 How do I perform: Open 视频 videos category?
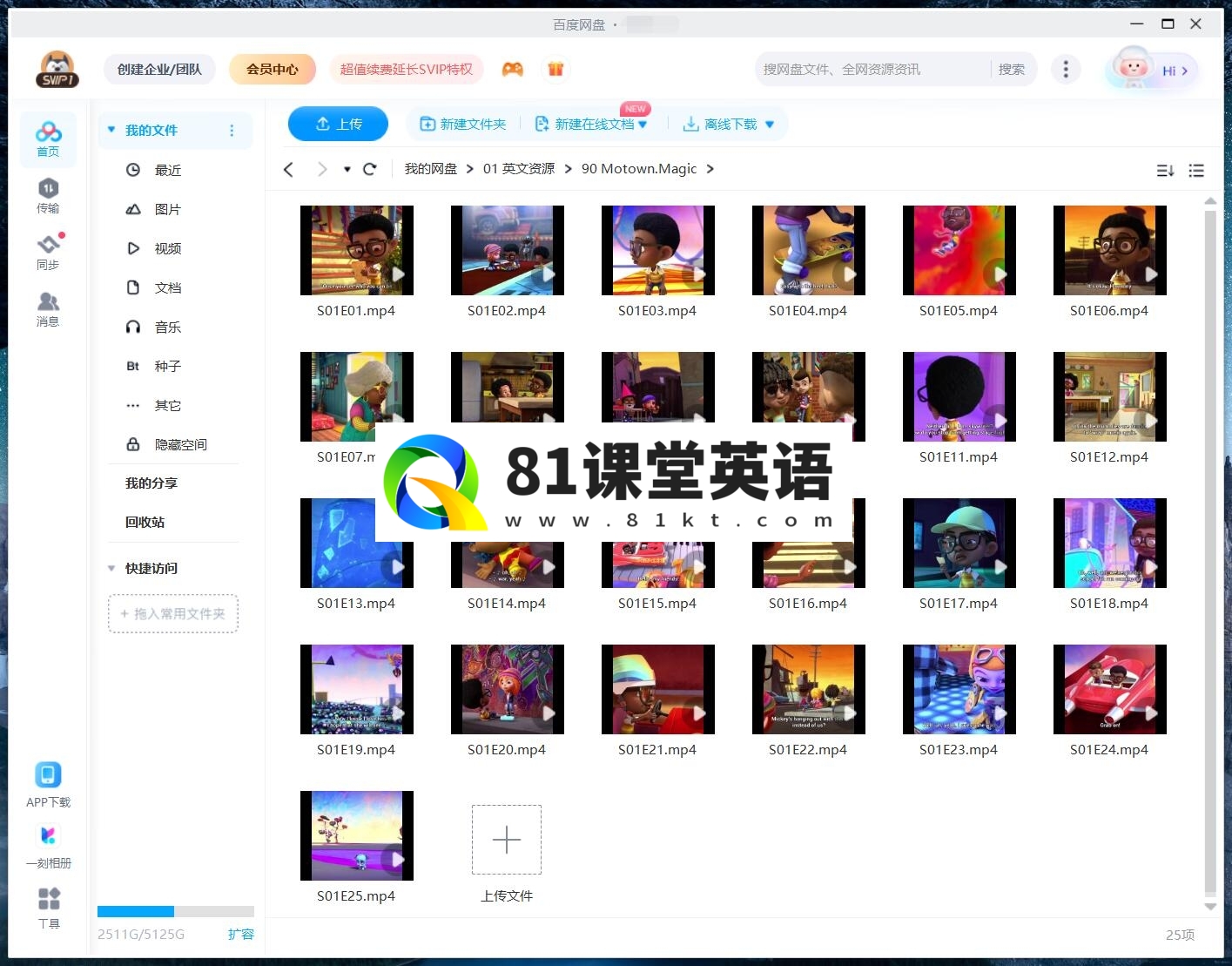tap(168, 248)
